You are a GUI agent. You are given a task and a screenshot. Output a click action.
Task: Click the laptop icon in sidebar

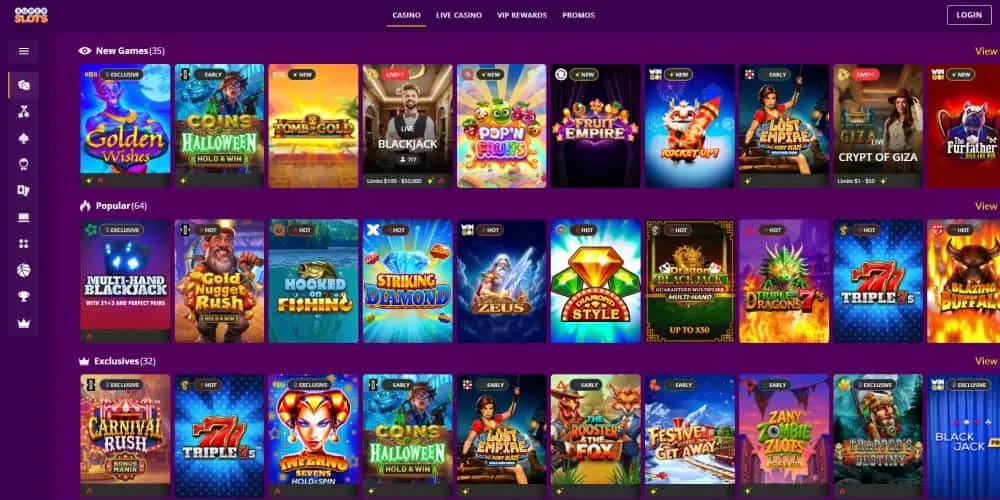[24, 217]
